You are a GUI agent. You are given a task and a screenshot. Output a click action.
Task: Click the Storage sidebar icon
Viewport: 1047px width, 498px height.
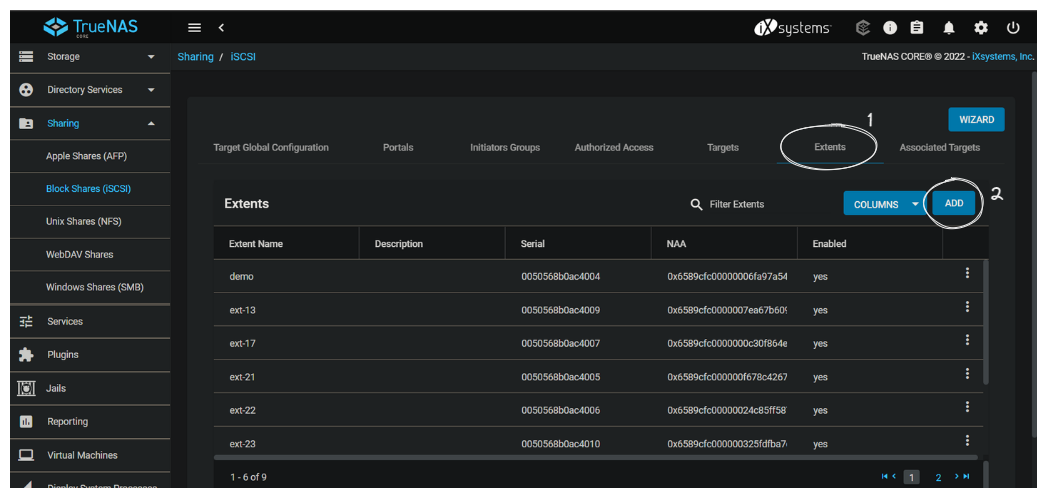26,57
